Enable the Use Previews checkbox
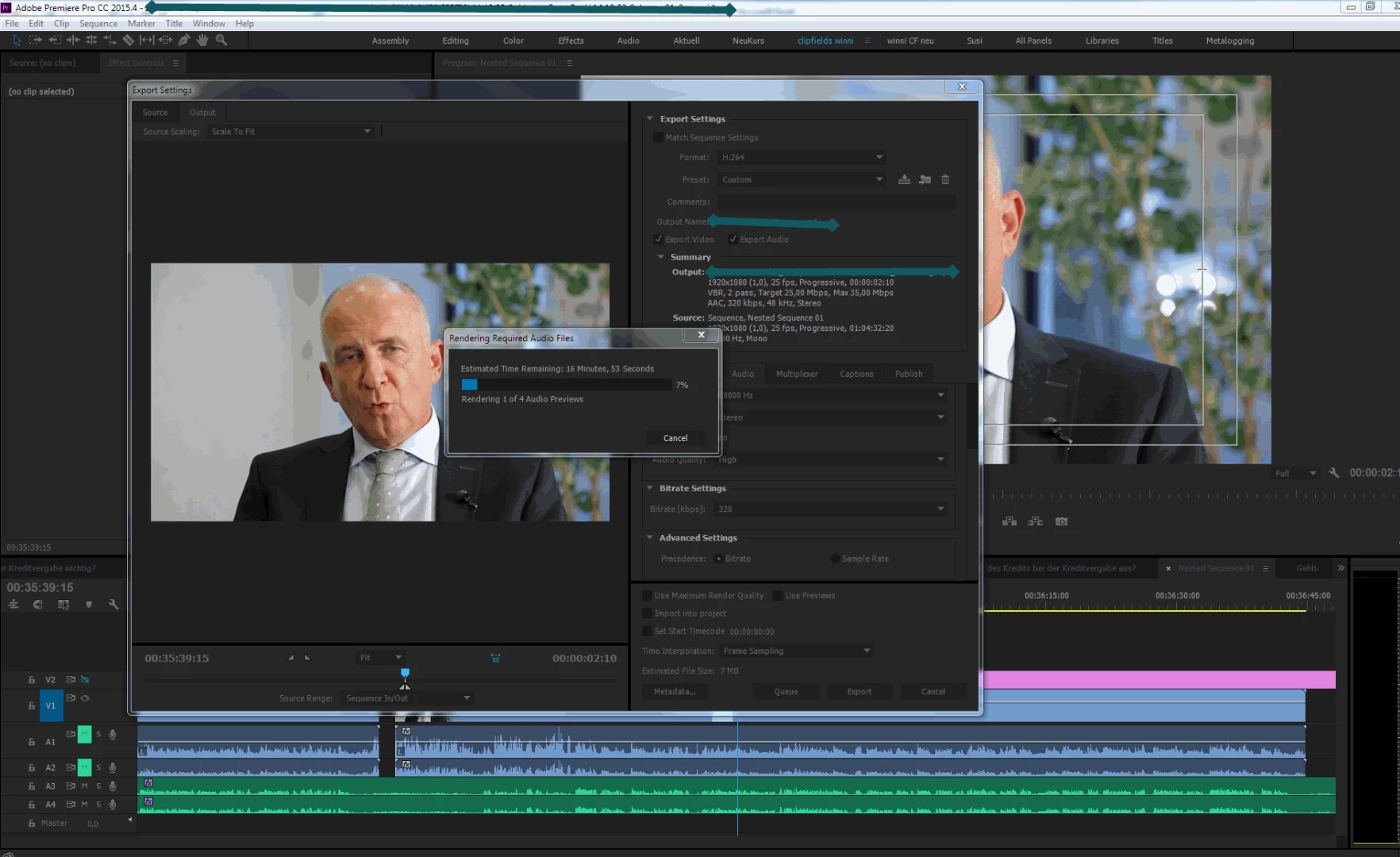The height and width of the screenshot is (857, 1400). 778,595
